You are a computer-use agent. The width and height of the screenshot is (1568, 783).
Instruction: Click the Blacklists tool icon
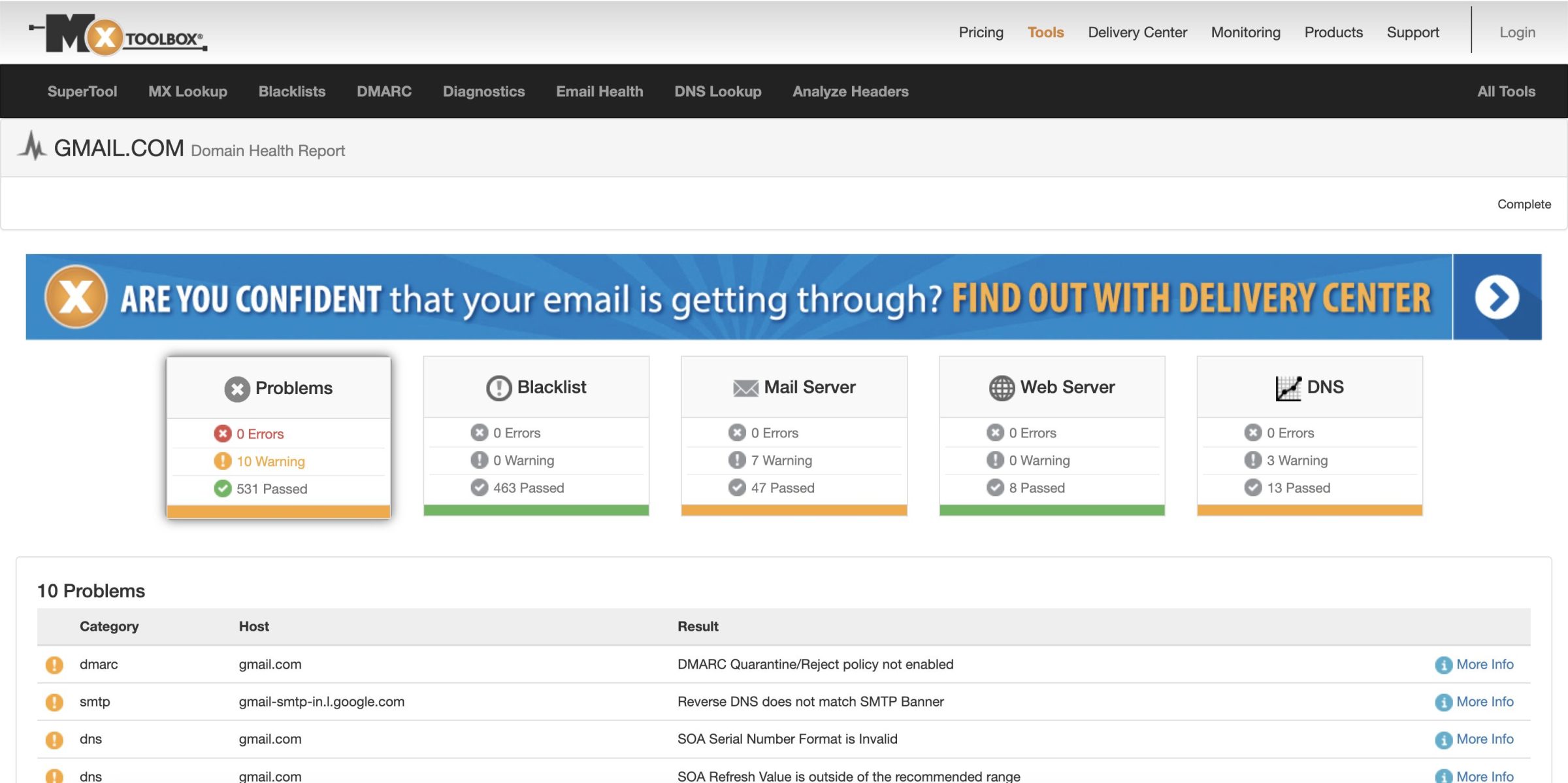click(291, 90)
